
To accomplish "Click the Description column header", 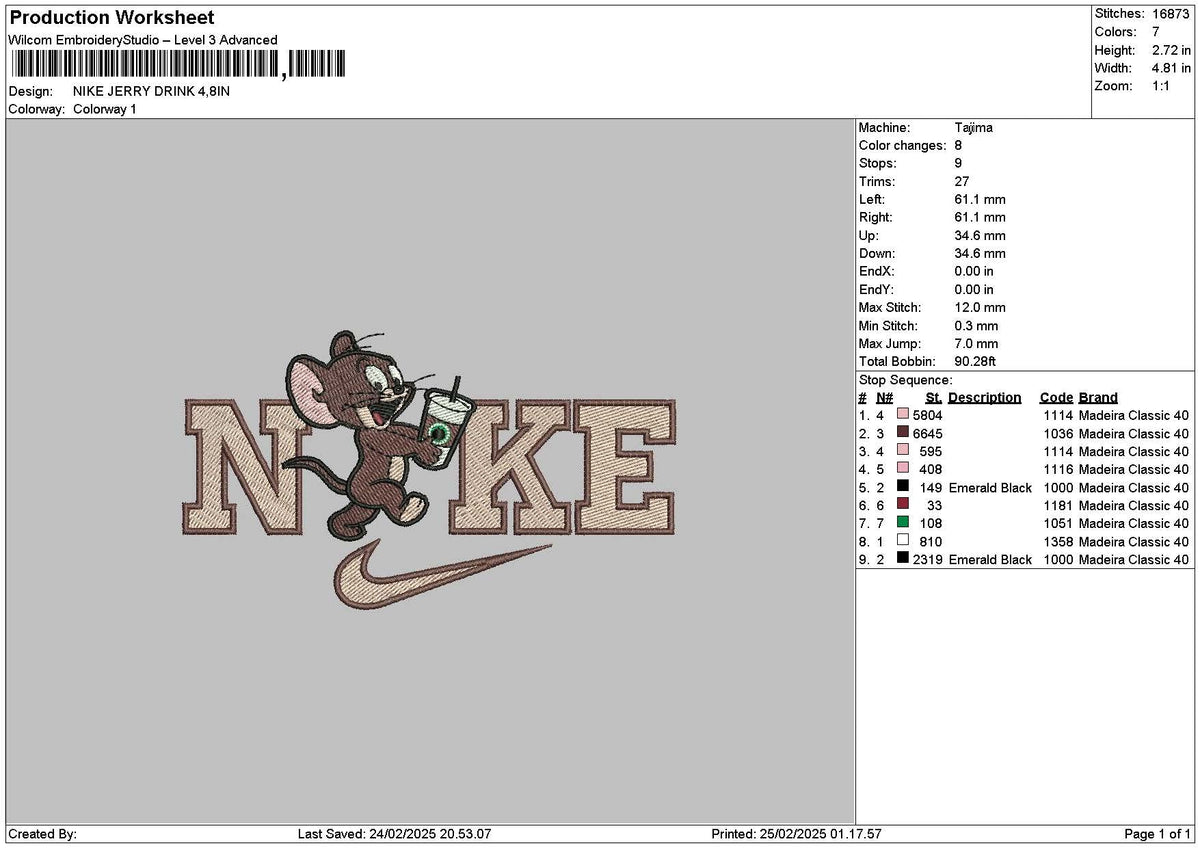I will click(x=985, y=397).
